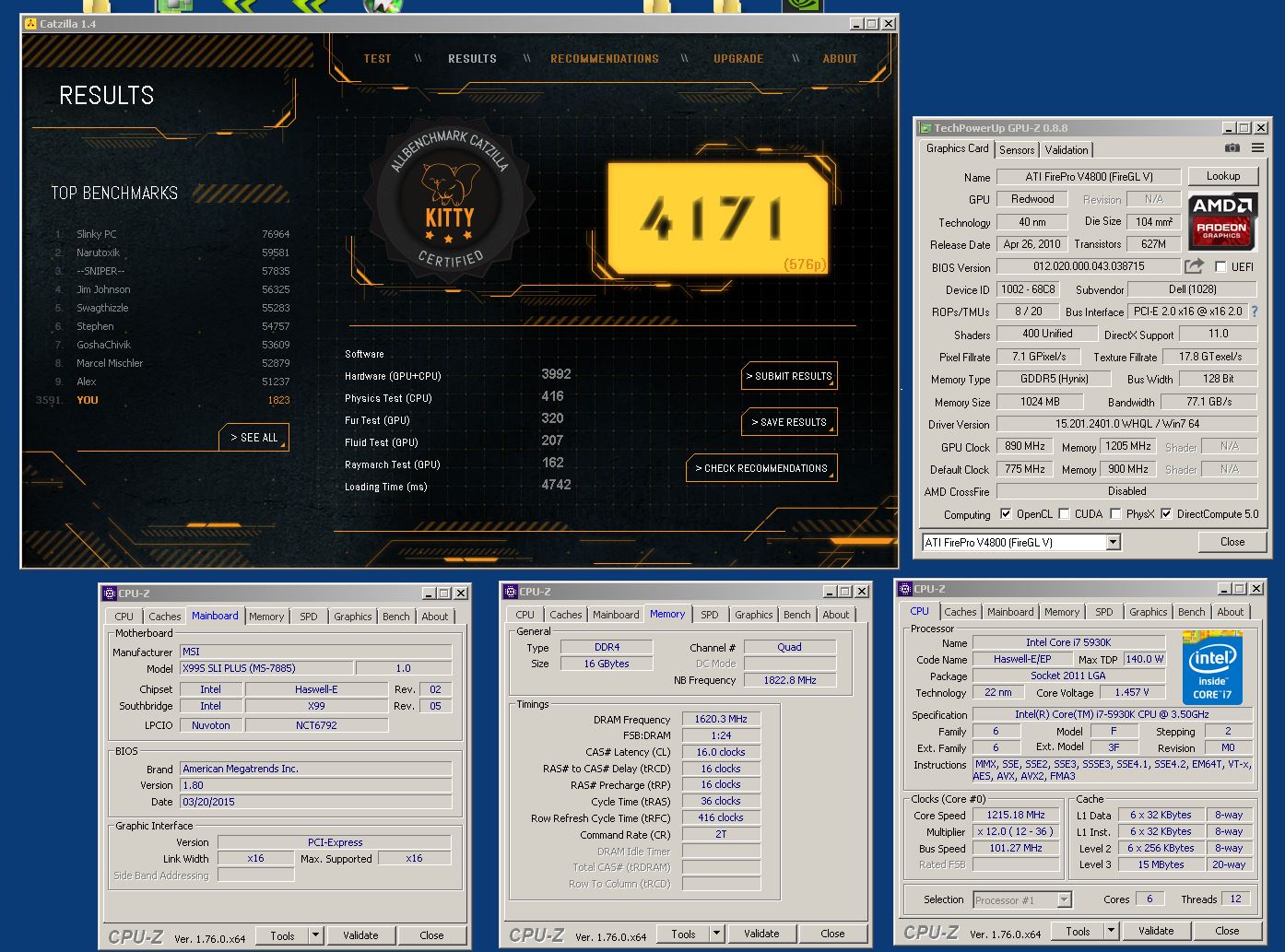The height and width of the screenshot is (952, 1285).
Task: Switch to the Sensors tab in GPU-Z
Action: pyautogui.click(x=1017, y=150)
